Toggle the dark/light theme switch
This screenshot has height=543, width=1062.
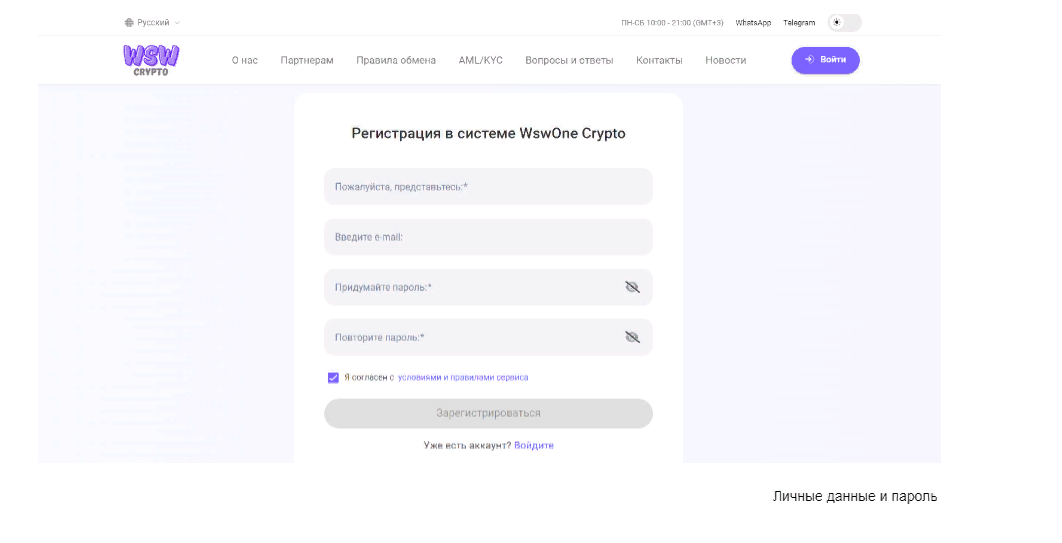(x=844, y=22)
